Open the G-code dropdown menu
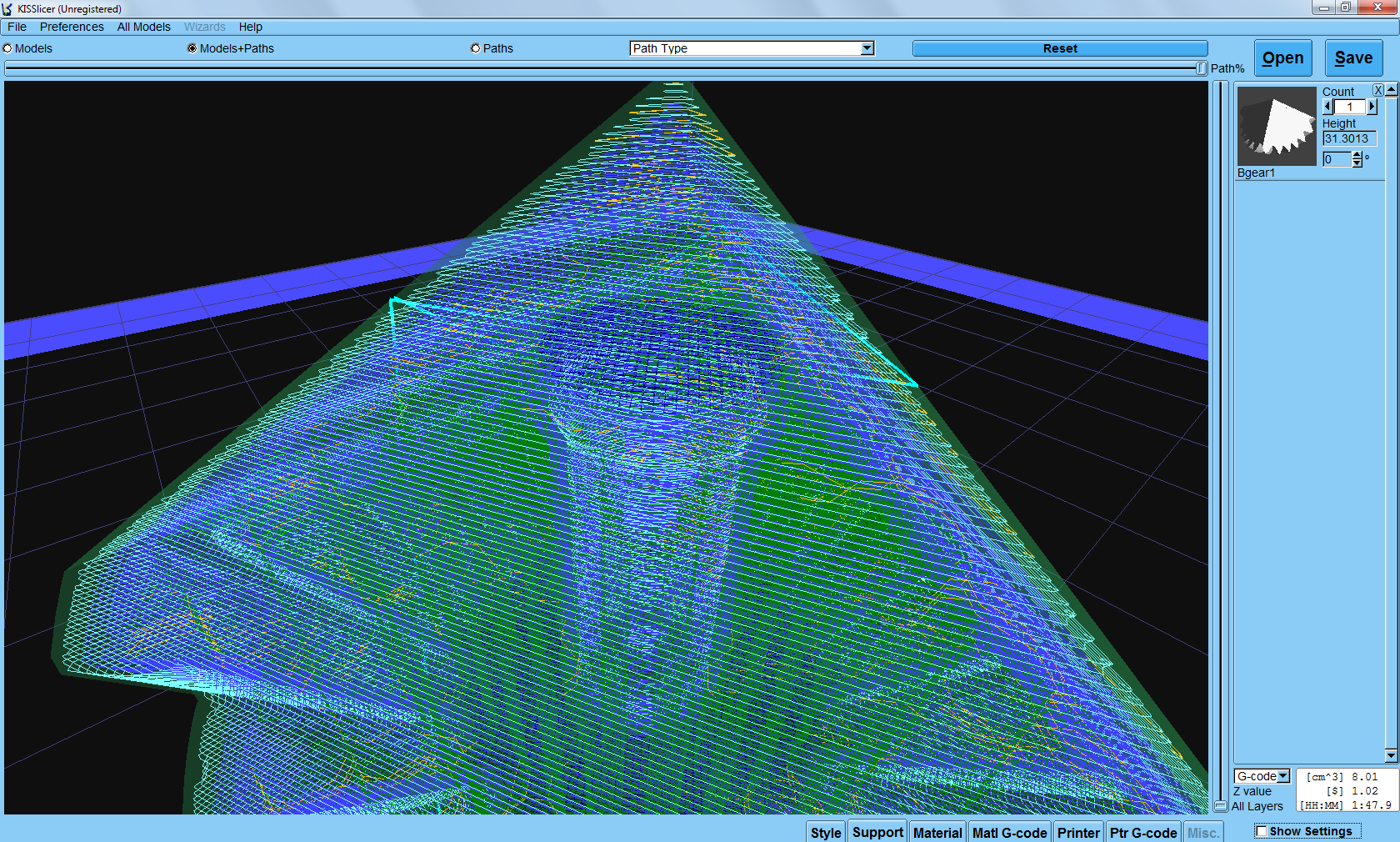Screen dimensions: 1400x842 click(x=1282, y=776)
